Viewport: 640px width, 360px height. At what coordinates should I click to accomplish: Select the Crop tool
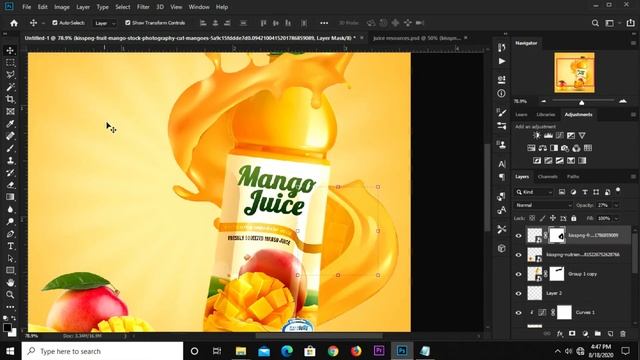tap(10, 99)
